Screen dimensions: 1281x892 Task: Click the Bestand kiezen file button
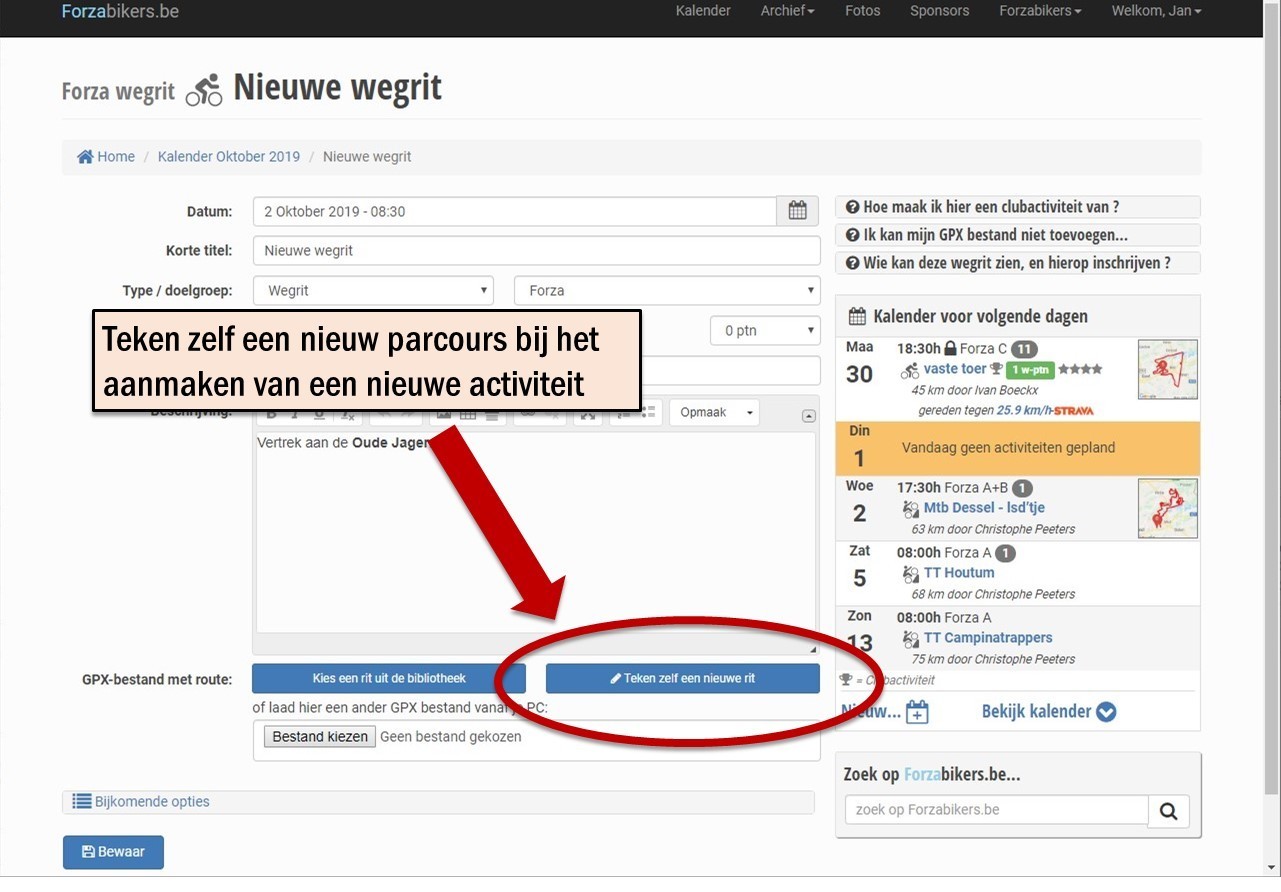point(321,737)
